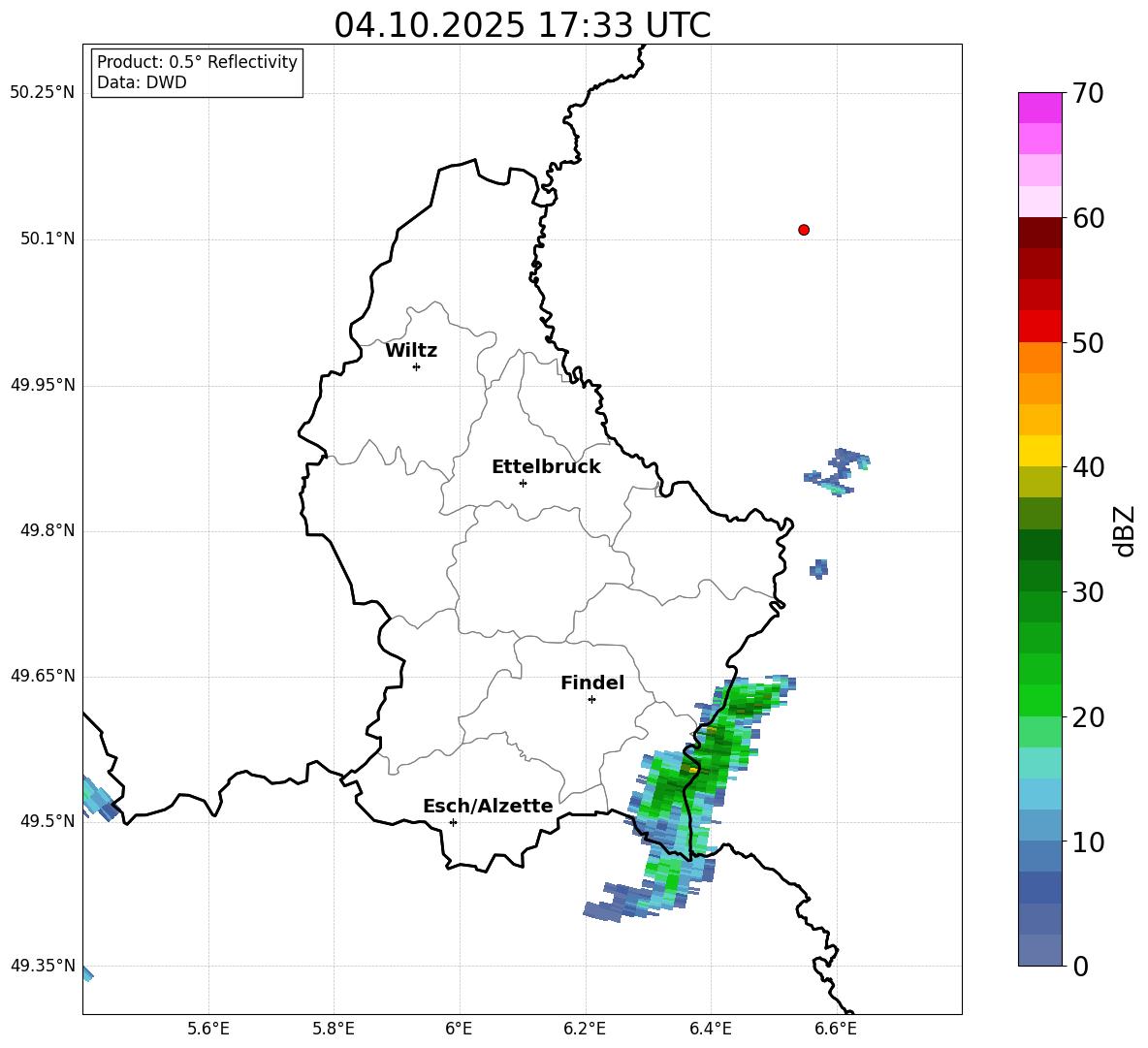Click the bright red colorbar segment near 50
The image size is (1148, 1048).
pos(1039,326)
